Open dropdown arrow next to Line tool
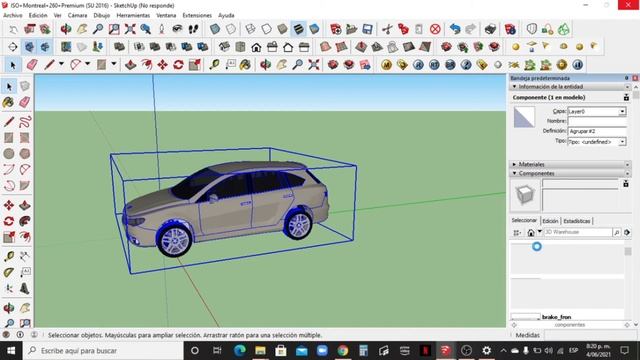The width and height of the screenshot is (640, 360). pos(61,64)
